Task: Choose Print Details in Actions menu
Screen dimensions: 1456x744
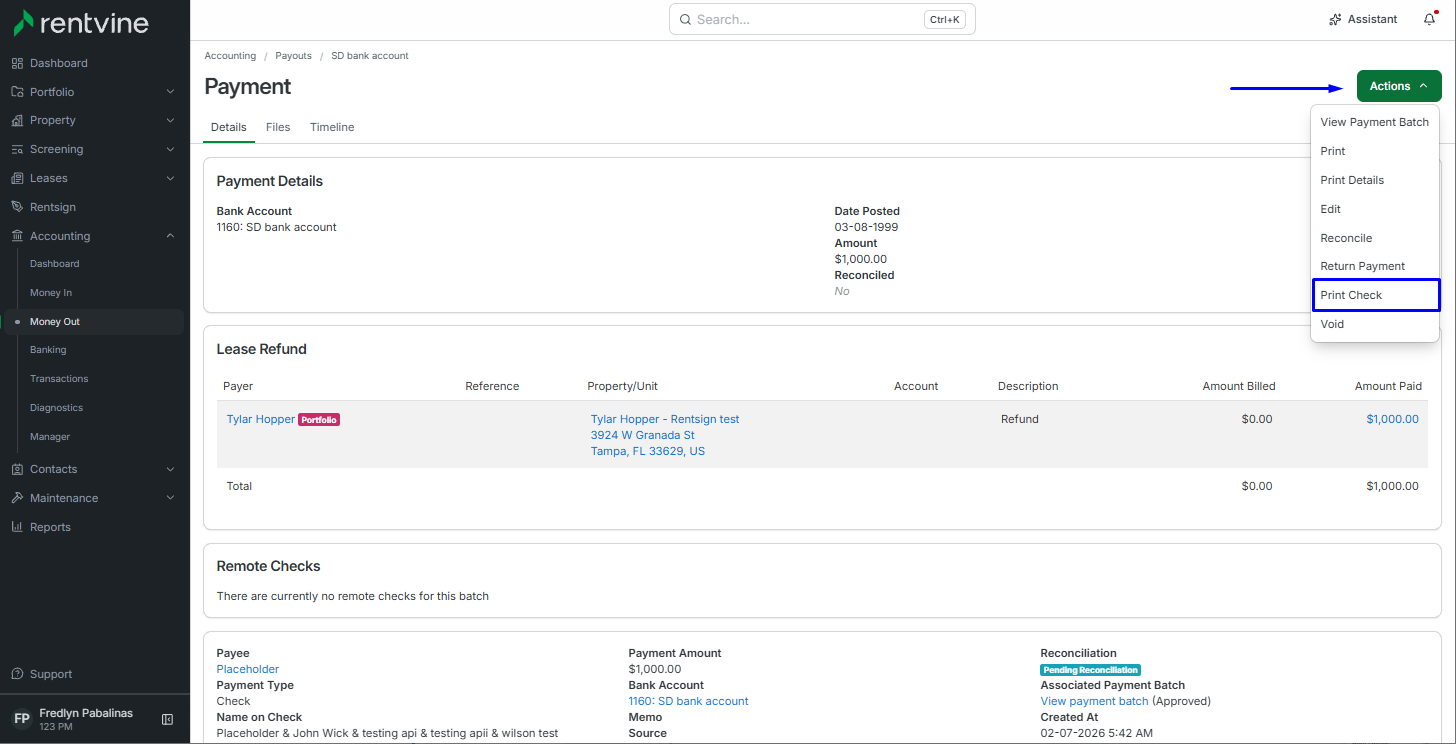Action: point(1375,180)
